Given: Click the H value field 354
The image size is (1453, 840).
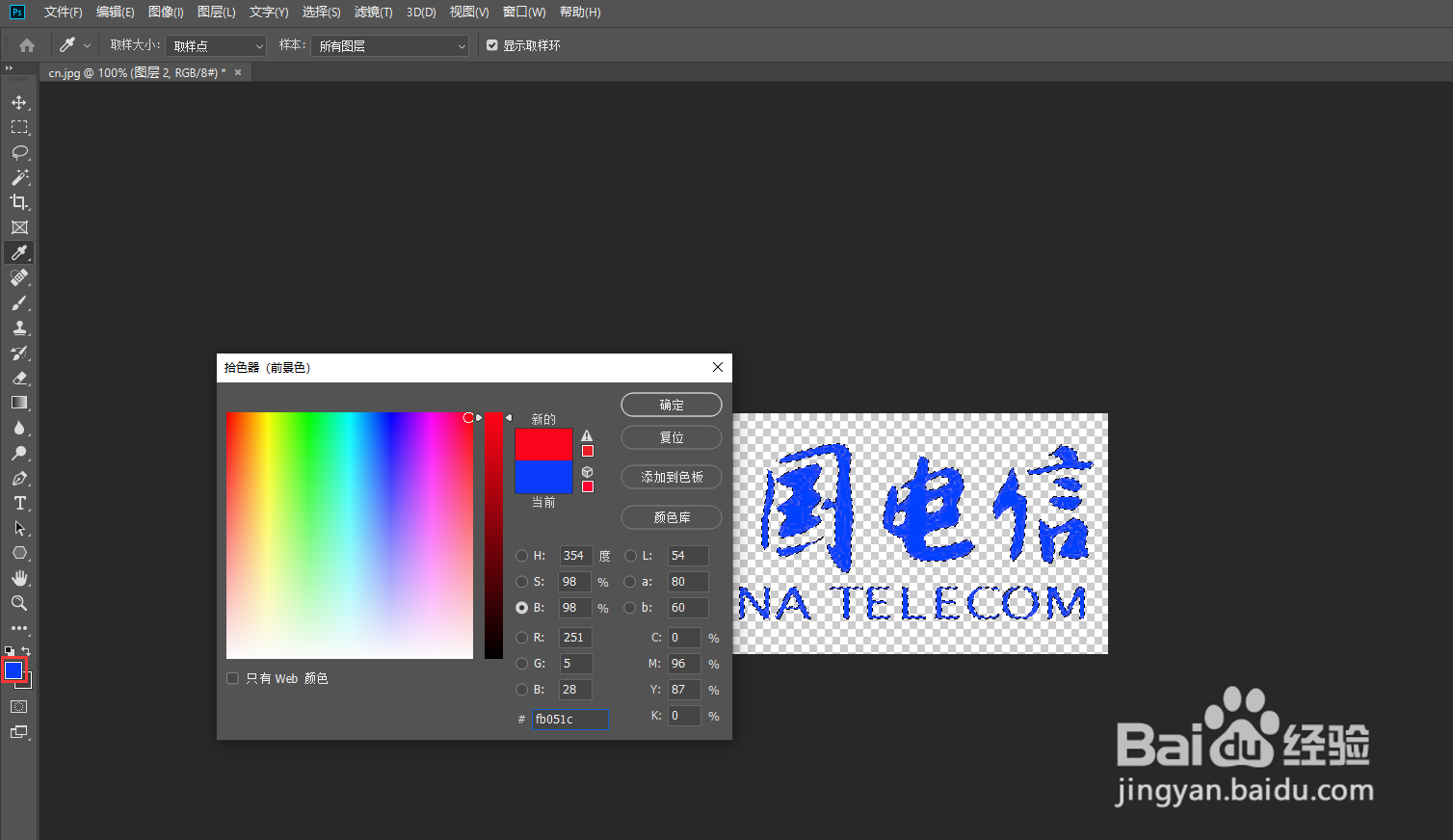Looking at the screenshot, I should (575, 556).
